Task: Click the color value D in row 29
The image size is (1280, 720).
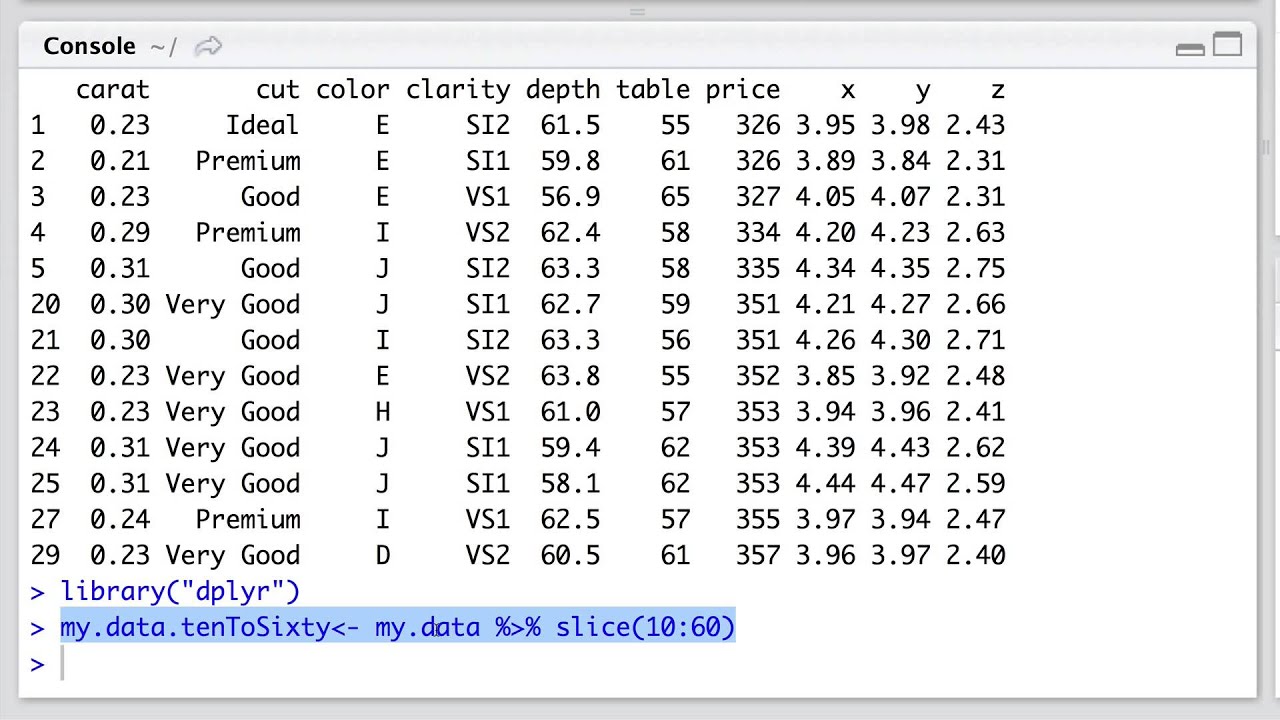Action: (x=382, y=555)
